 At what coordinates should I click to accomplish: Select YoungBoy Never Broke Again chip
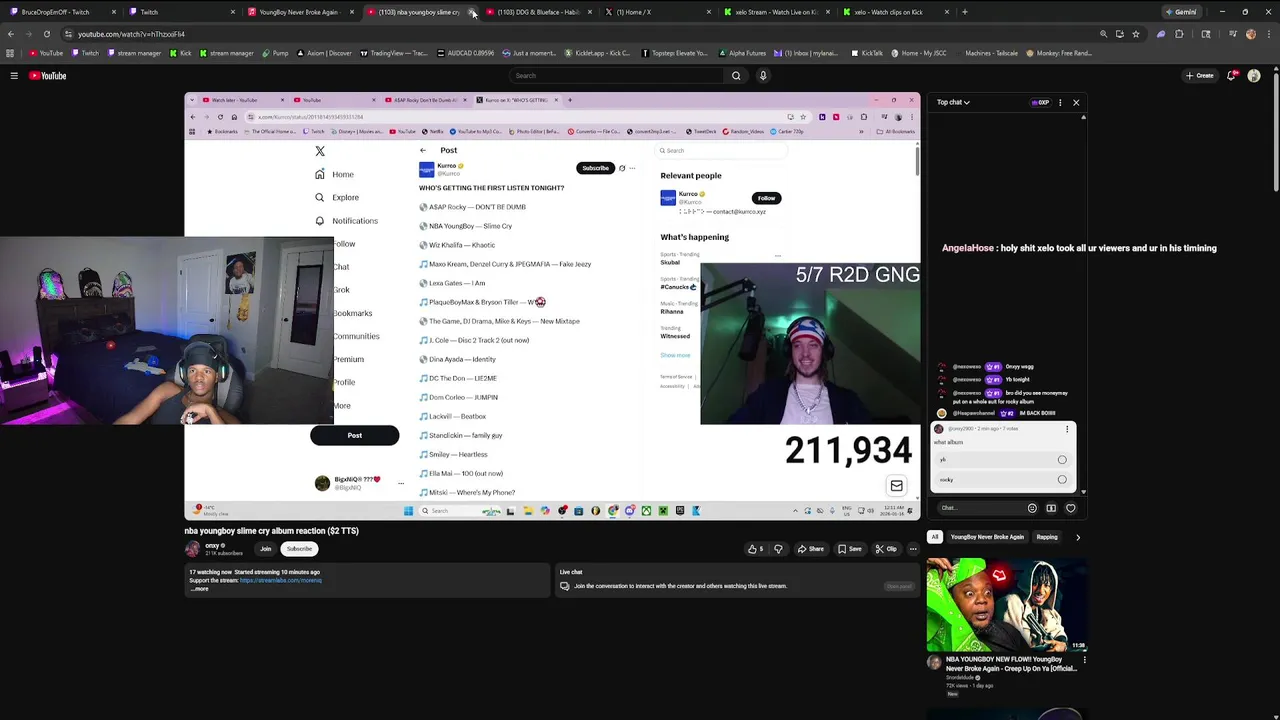(x=987, y=537)
